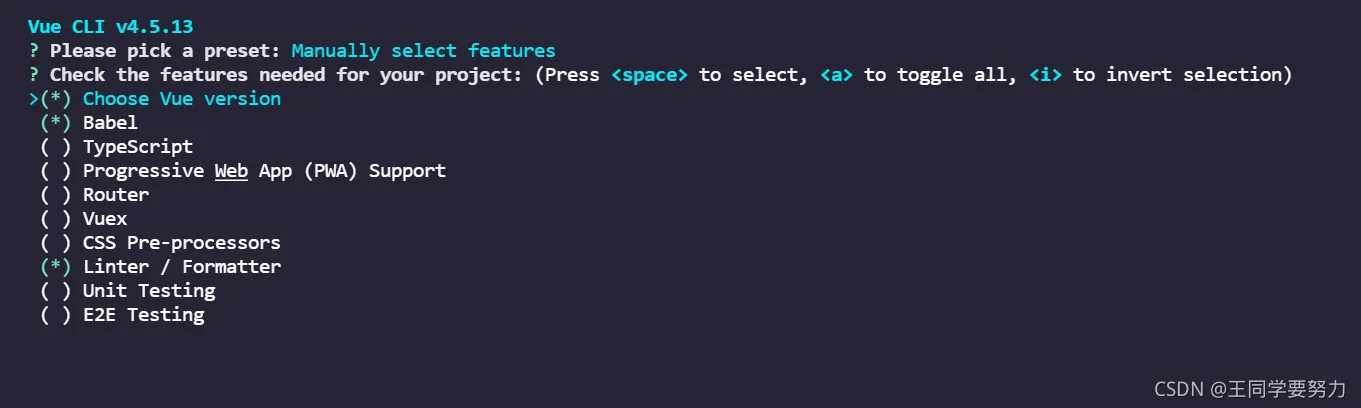Select the CSS Pre-processors checkbox
This screenshot has width=1361, height=408.
[55, 243]
